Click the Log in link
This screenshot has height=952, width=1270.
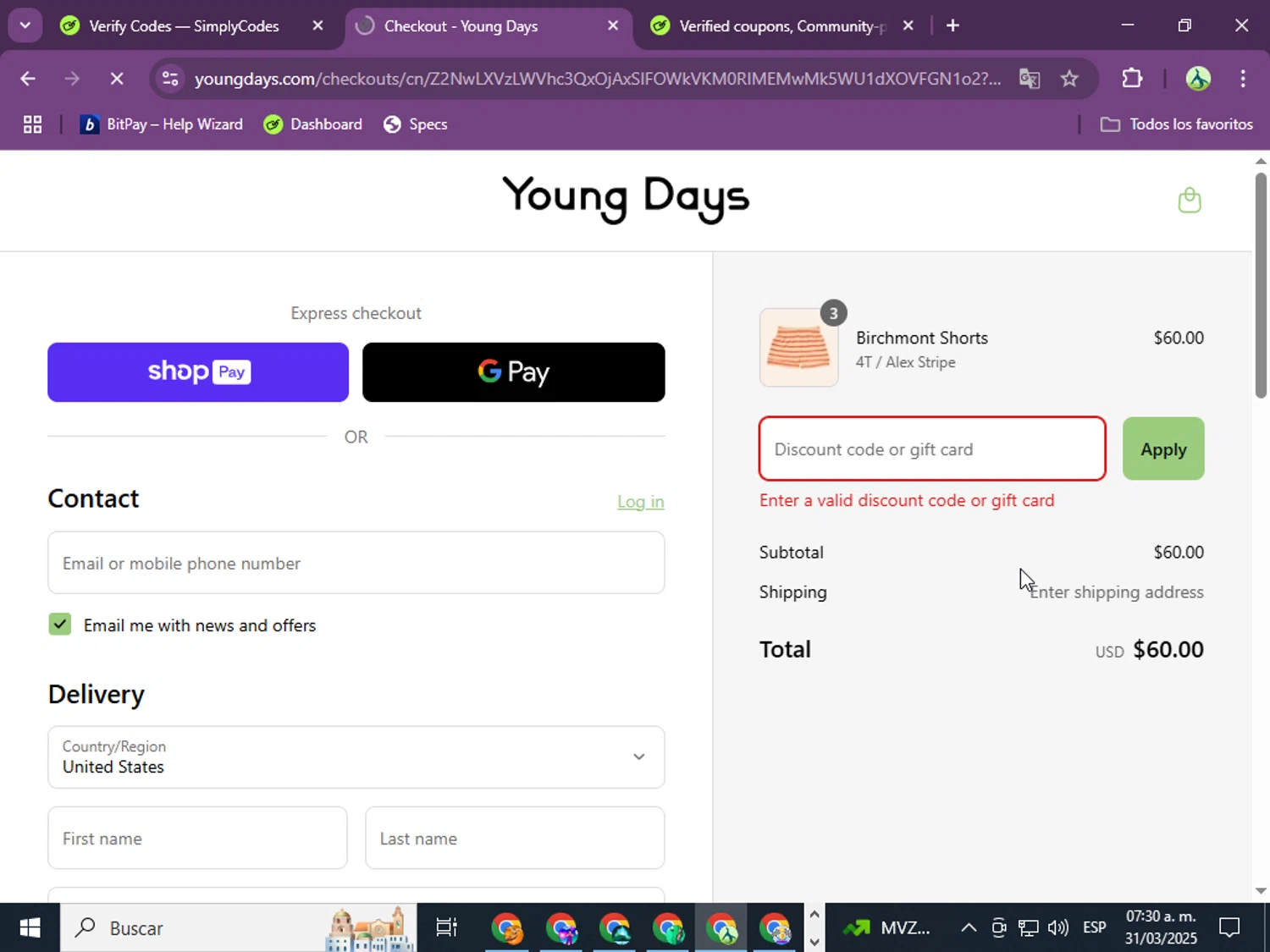tap(641, 502)
